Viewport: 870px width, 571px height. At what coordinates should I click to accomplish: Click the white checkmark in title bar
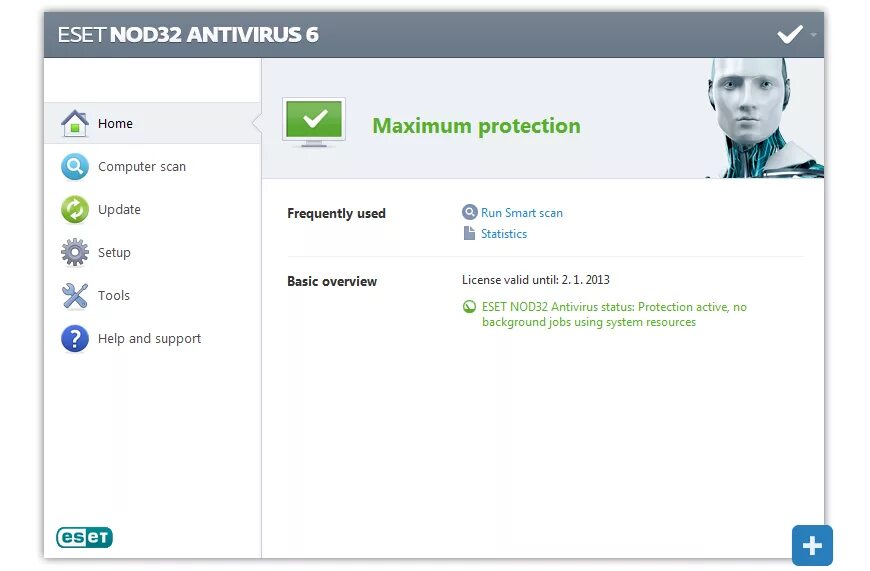coord(790,34)
